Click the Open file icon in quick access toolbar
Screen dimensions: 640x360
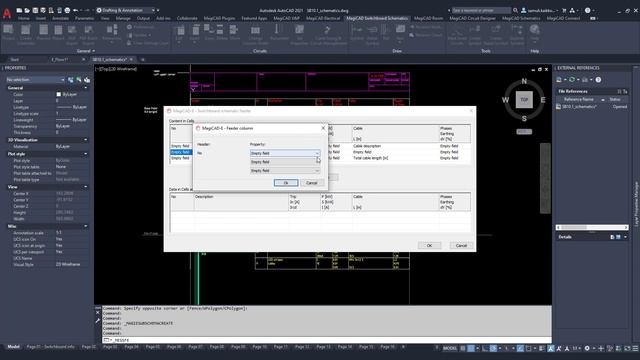coord(27,10)
